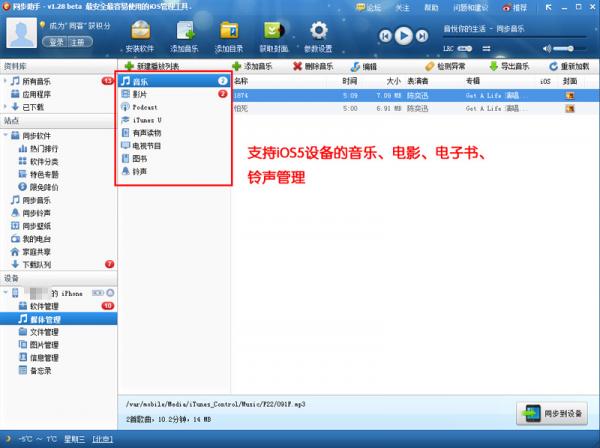Image resolution: width=600 pixels, height=448 pixels.
Task: Select 电视节目 TV shows category
Action: (174, 146)
